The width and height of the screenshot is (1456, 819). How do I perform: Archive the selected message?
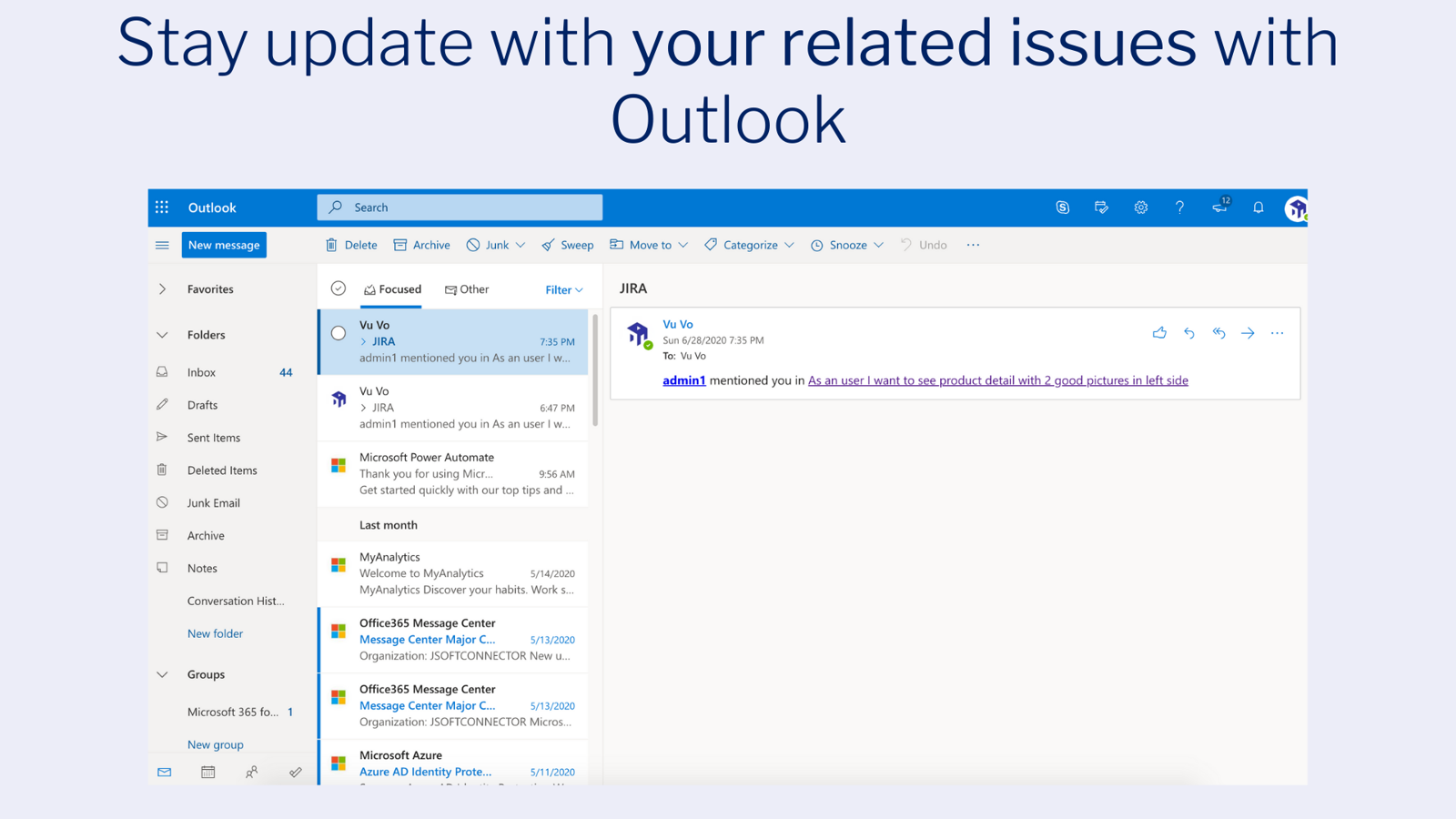421,245
